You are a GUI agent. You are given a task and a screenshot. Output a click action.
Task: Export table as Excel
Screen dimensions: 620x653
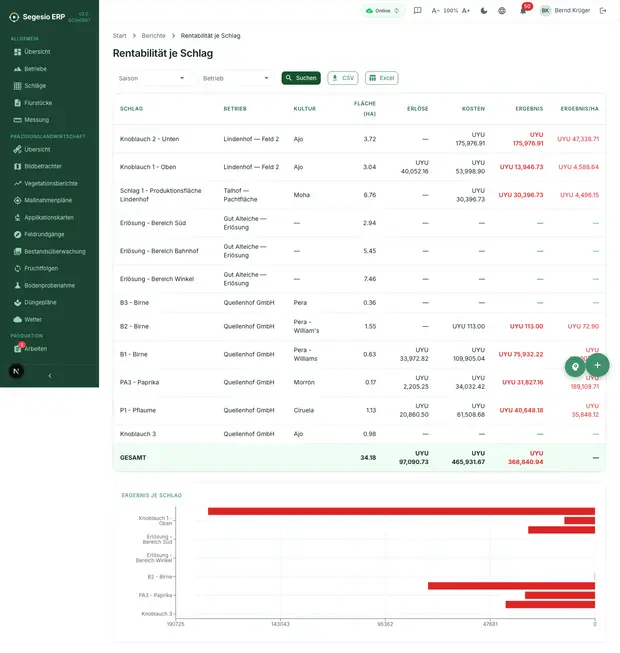point(381,78)
